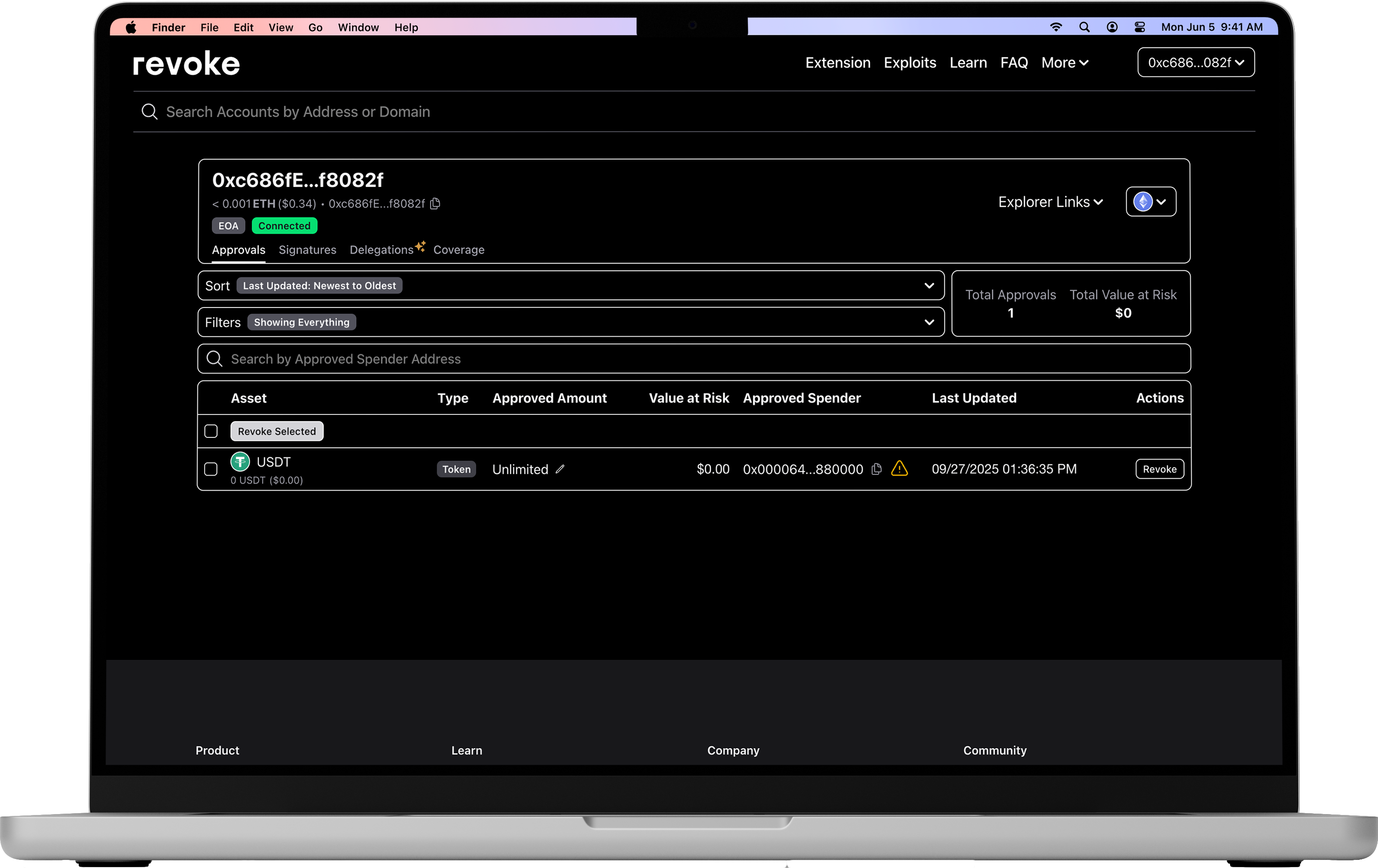Switch to the Signatures tab
Screen dimensions: 1378x868
pos(307,250)
